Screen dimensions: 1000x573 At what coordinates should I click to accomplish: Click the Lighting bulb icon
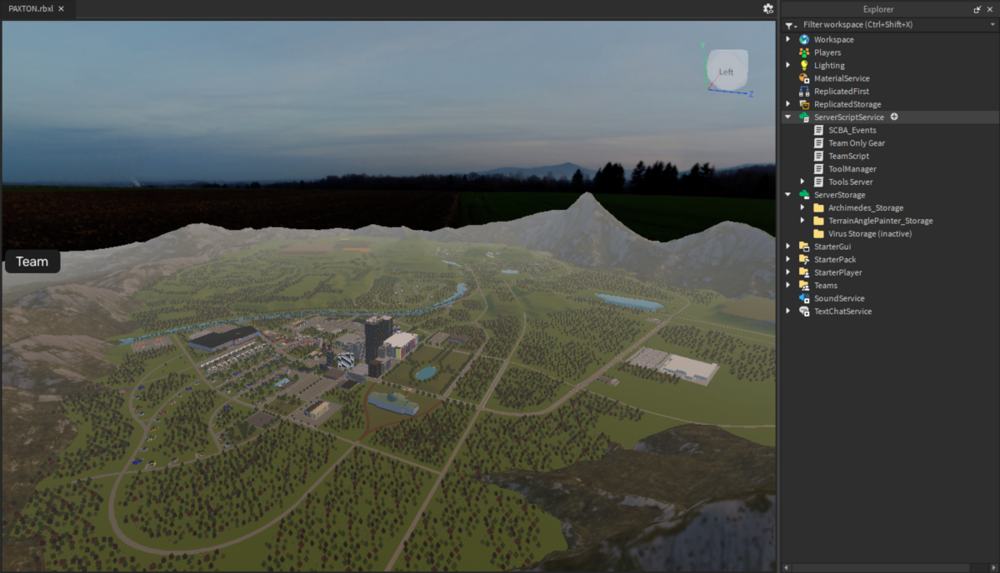804,65
